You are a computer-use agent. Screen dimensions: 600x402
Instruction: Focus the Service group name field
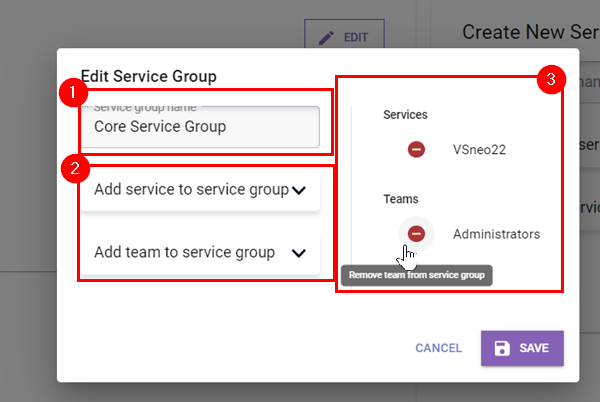pos(200,128)
